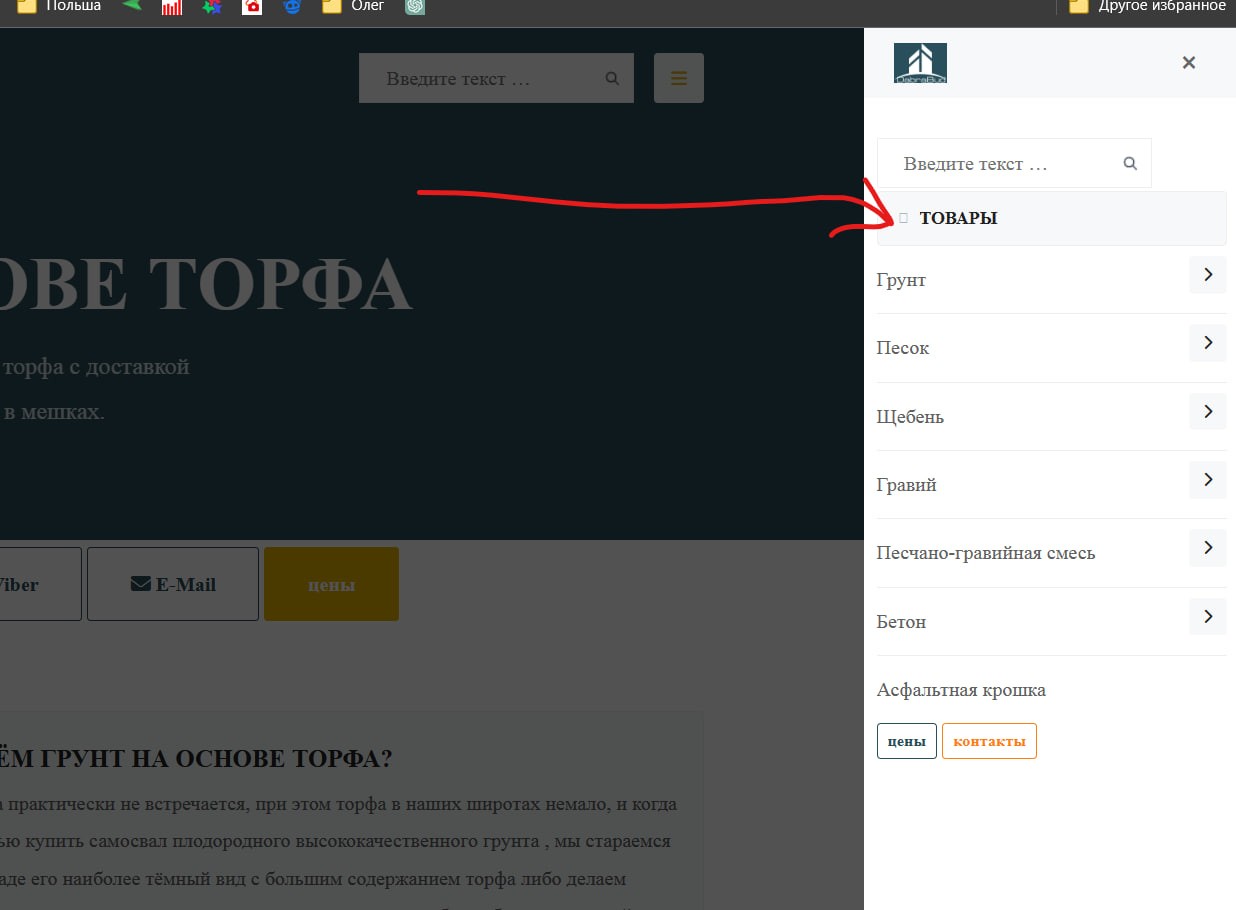Click the magnifier icon in the side panel search
The width and height of the screenshot is (1236, 910).
coord(1130,164)
